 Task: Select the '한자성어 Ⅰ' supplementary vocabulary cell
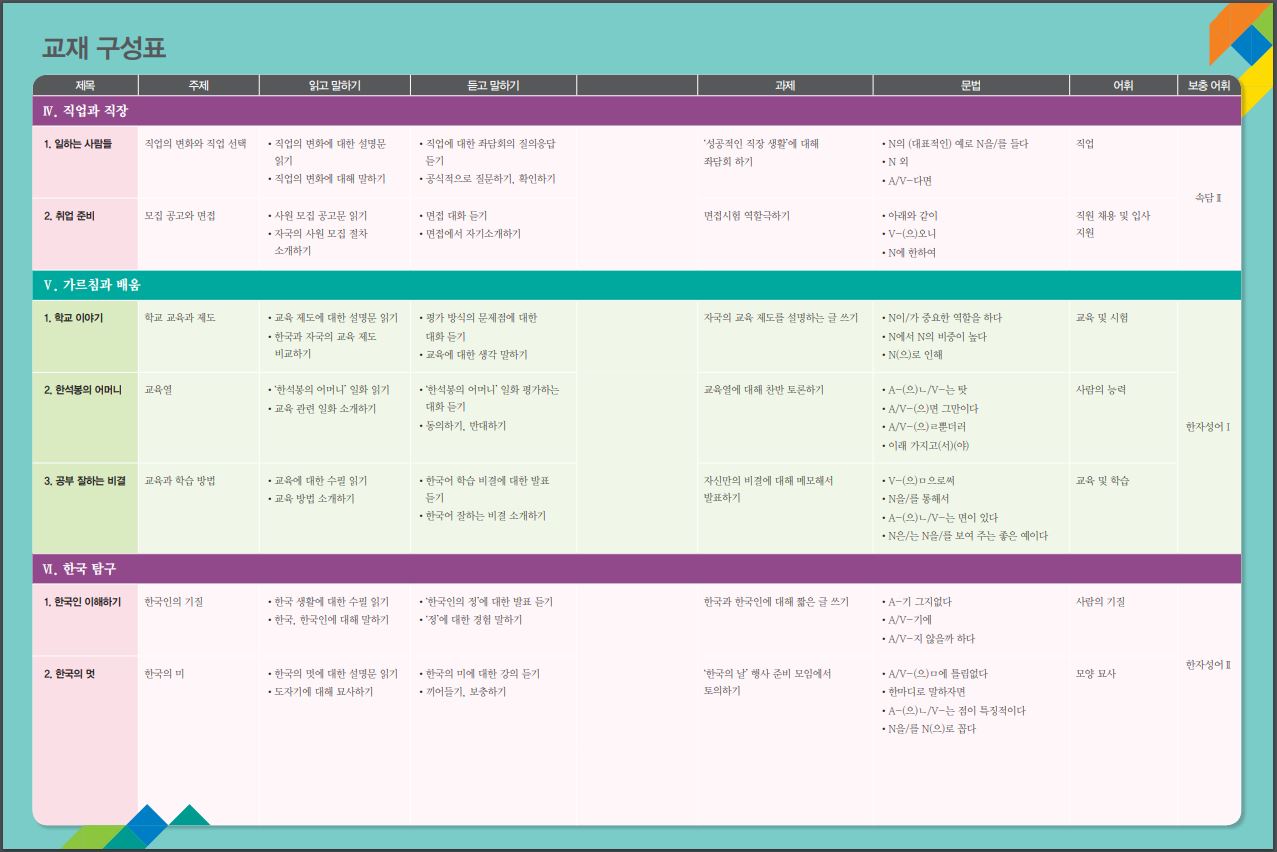click(x=1208, y=427)
